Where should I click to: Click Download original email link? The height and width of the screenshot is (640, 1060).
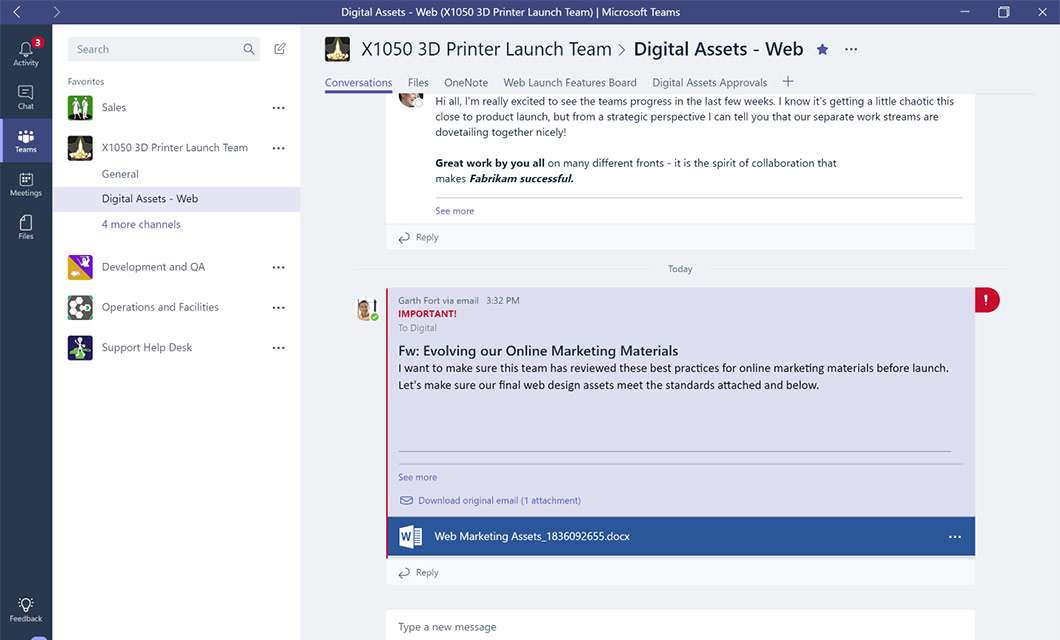pyautogui.click(x=498, y=500)
